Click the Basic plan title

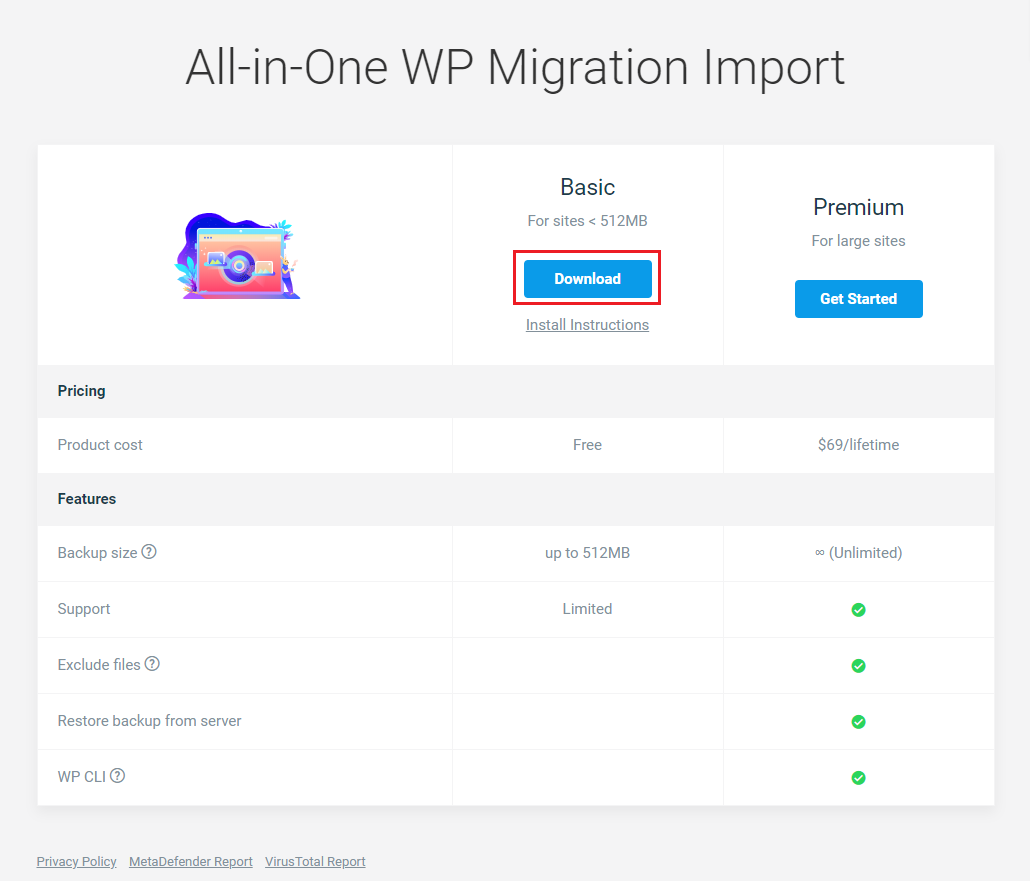click(x=587, y=187)
